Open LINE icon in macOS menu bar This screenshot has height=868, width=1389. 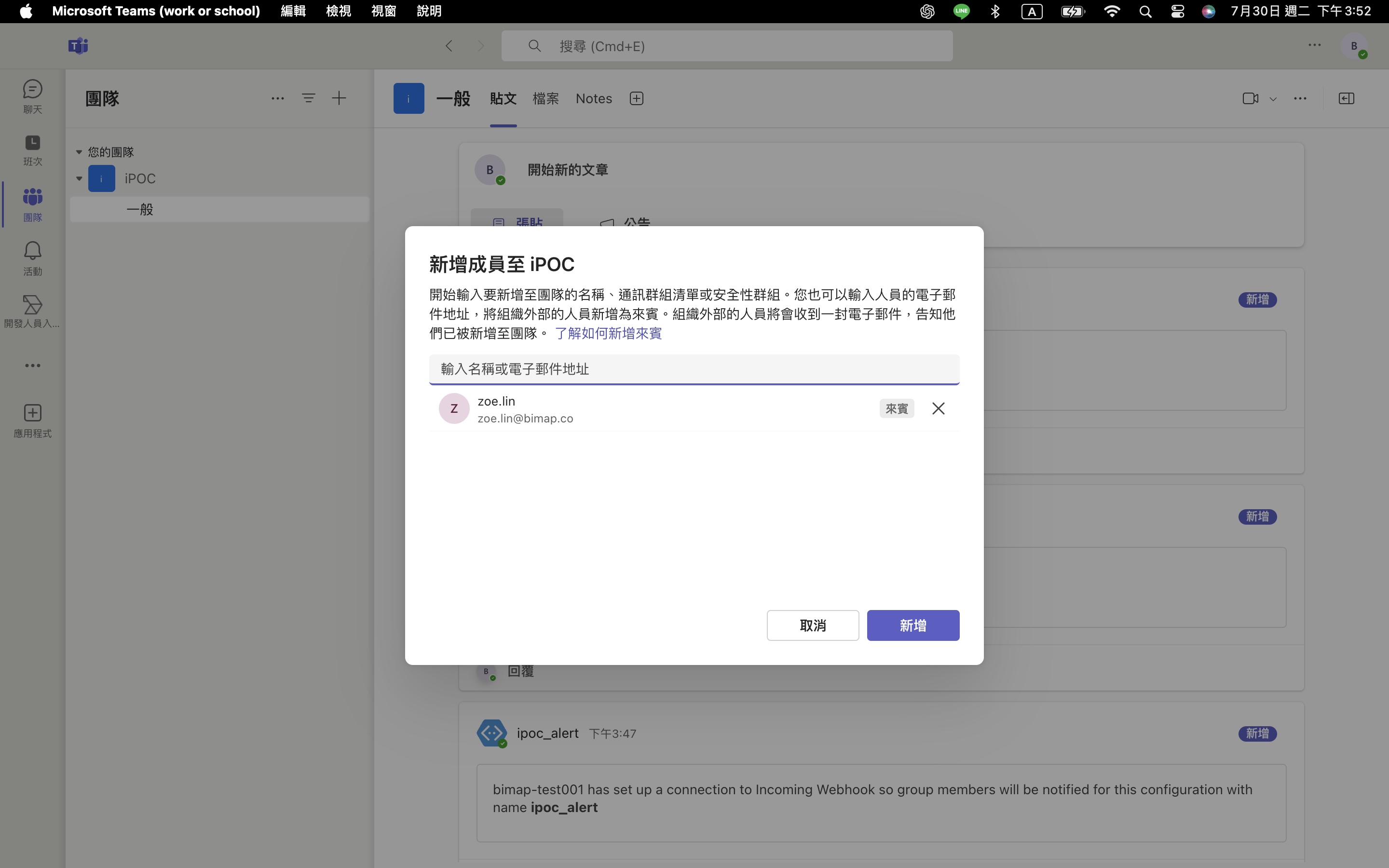[961, 12]
